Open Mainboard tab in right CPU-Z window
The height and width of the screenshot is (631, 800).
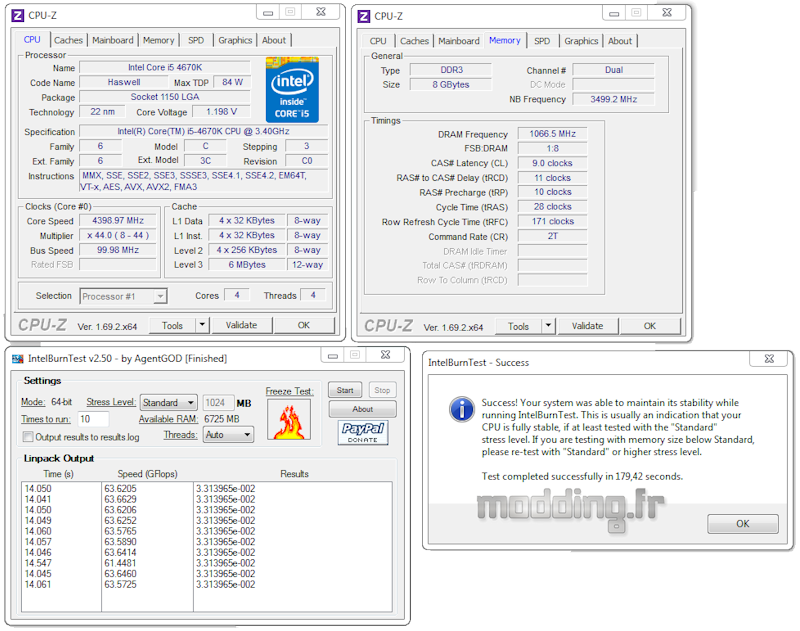459,41
